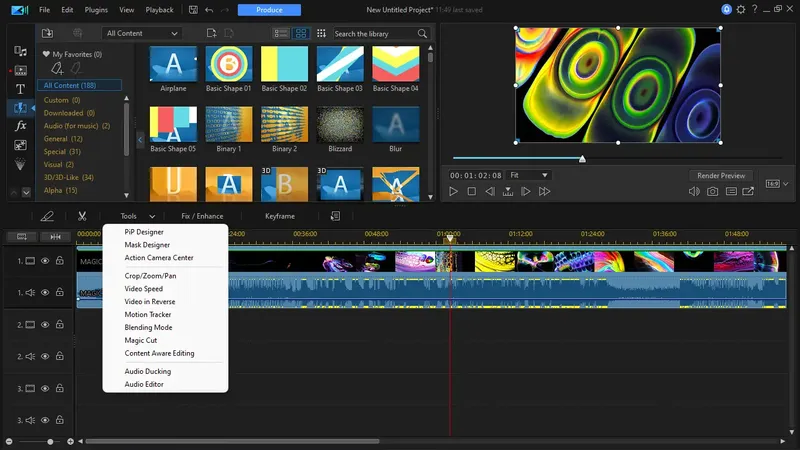Viewport: 800px width, 450px height.
Task: Open the 16:9 aspect ratio dropdown
Action: tap(773, 184)
